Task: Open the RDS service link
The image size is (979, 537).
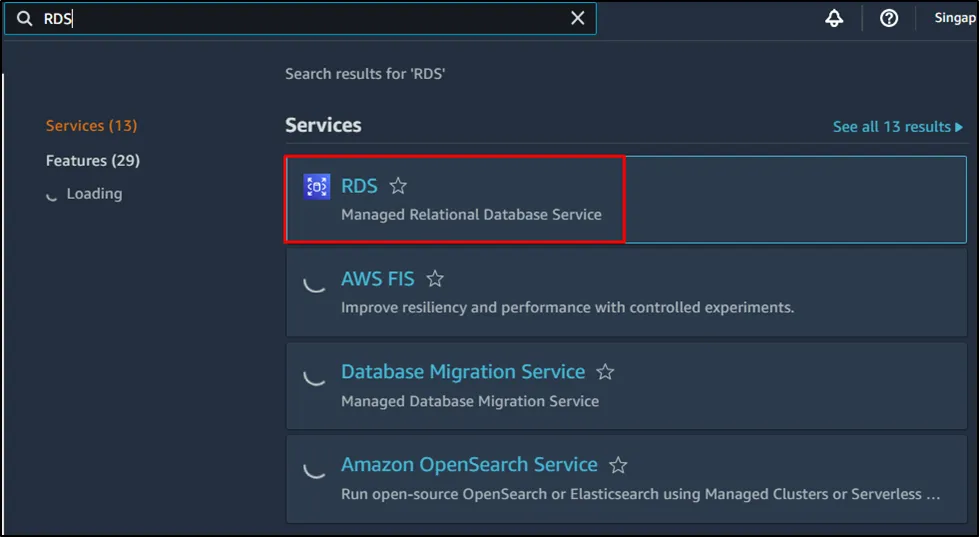Action: pos(359,186)
